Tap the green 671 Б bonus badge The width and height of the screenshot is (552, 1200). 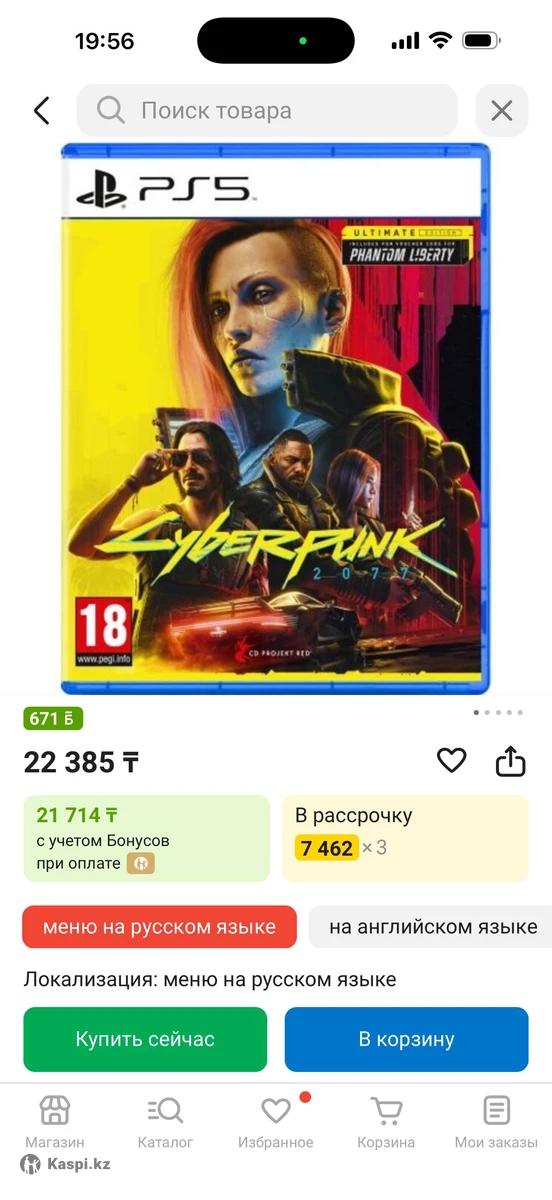[53, 719]
